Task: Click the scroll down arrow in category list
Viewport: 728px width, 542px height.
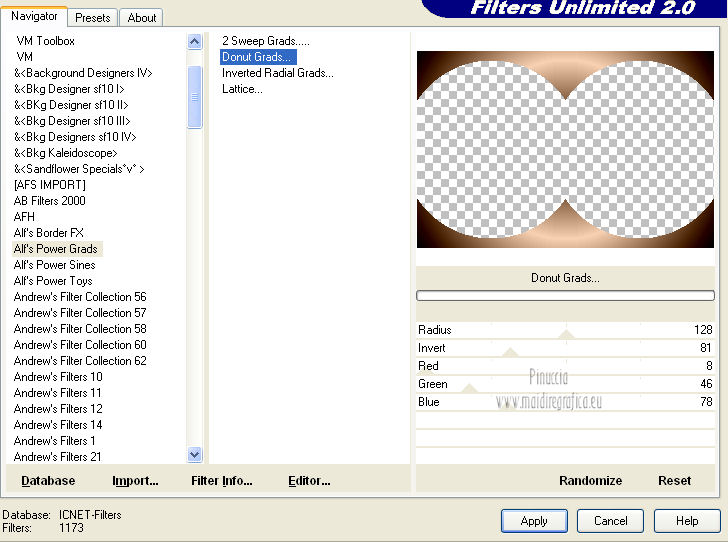Action: coord(195,455)
